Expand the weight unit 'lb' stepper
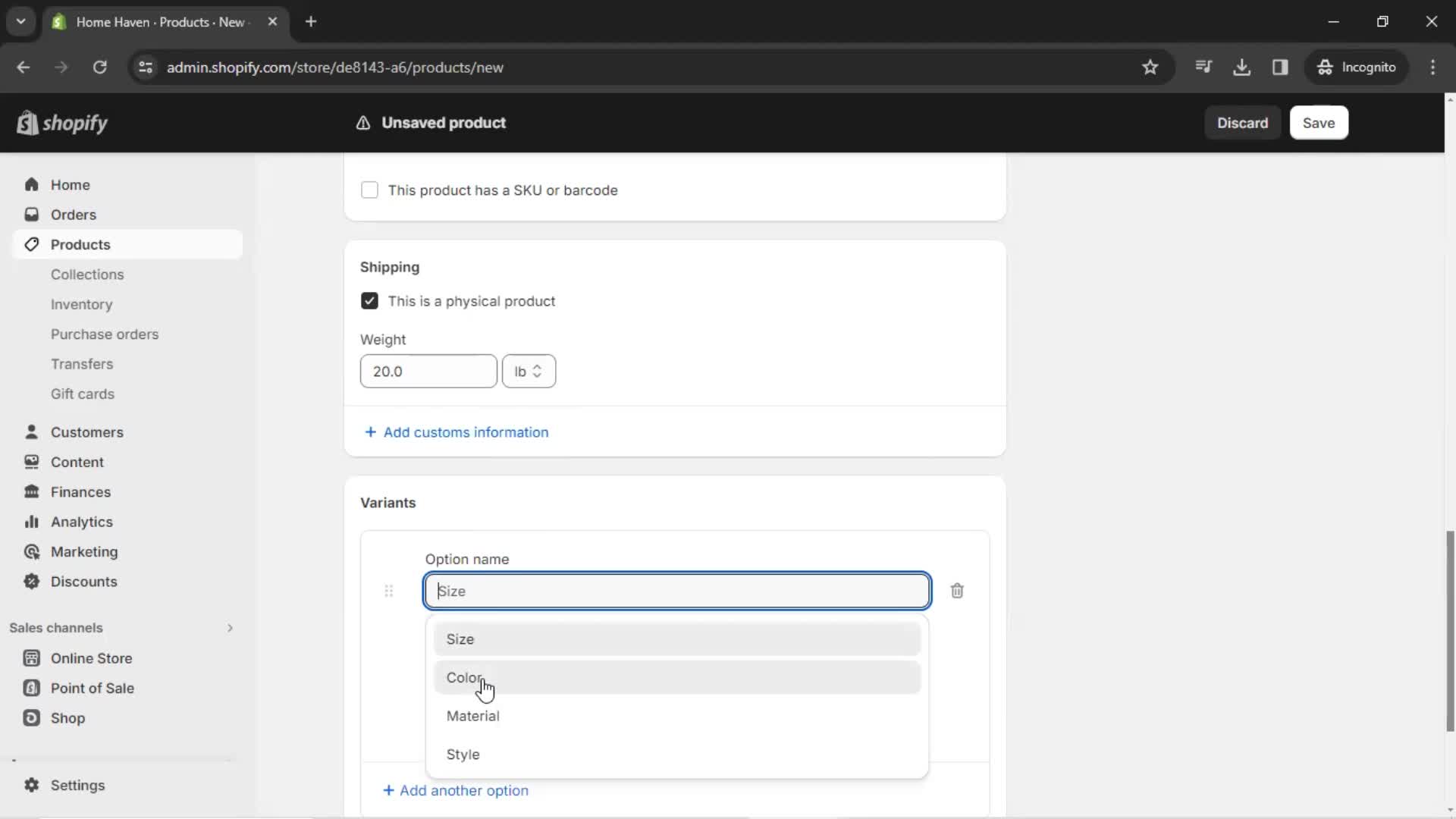This screenshot has width=1456, height=819. 527,371
